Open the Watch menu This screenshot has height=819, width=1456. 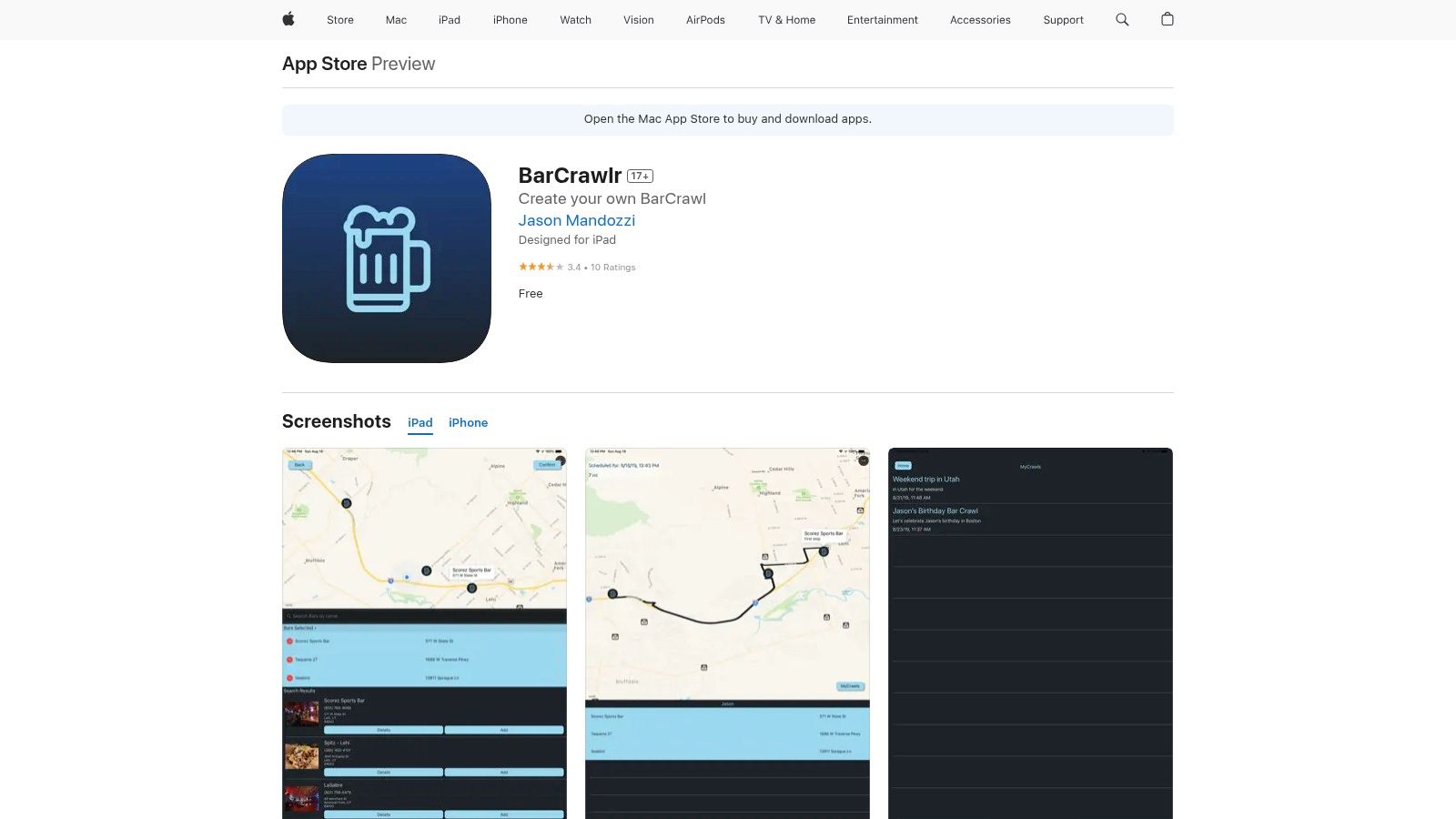point(575,20)
